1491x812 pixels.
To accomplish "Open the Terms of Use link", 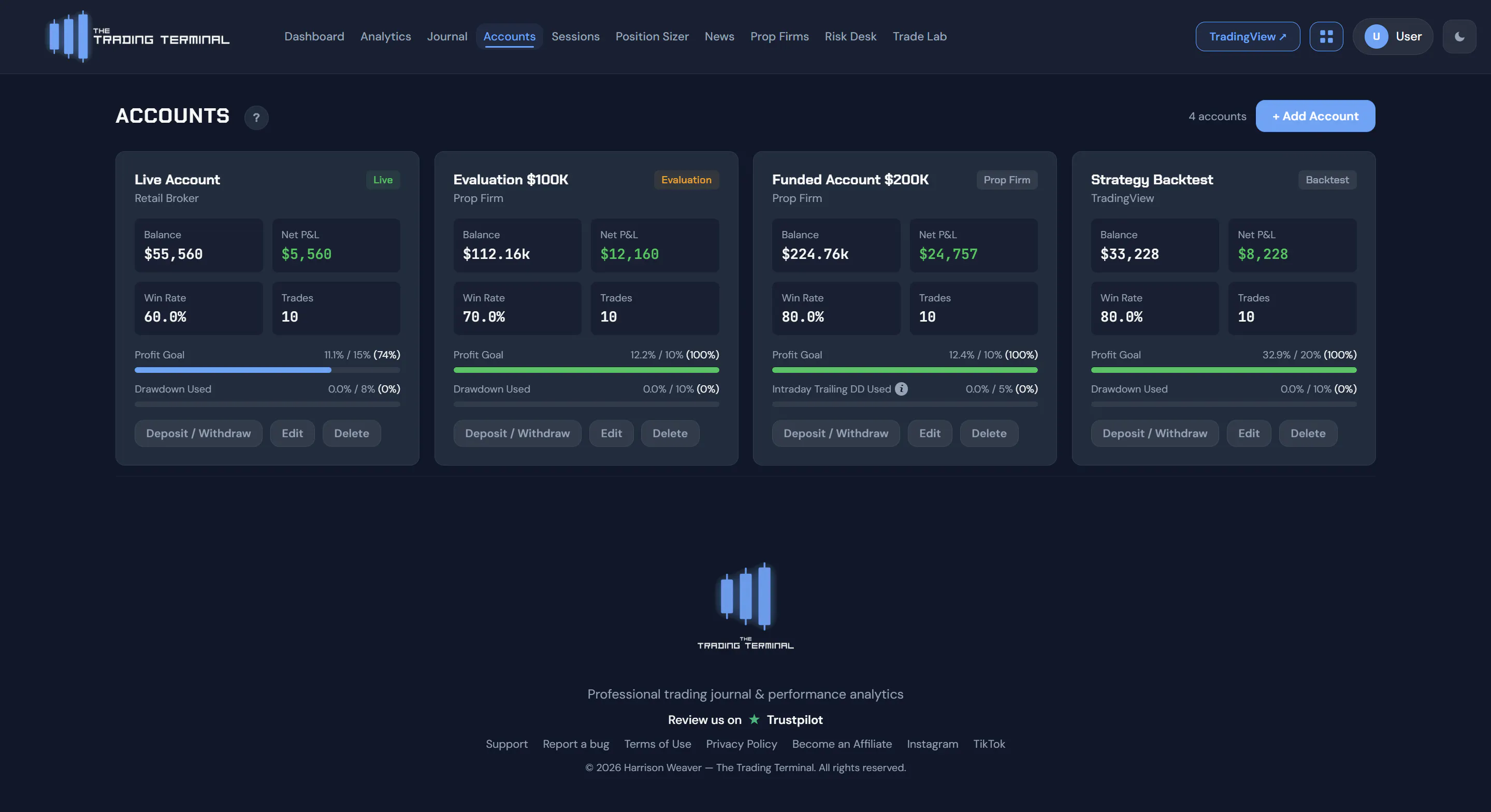I will point(658,744).
